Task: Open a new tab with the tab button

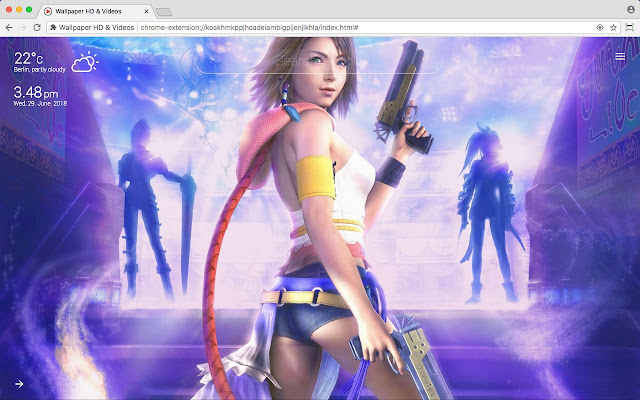Action: click(x=164, y=12)
